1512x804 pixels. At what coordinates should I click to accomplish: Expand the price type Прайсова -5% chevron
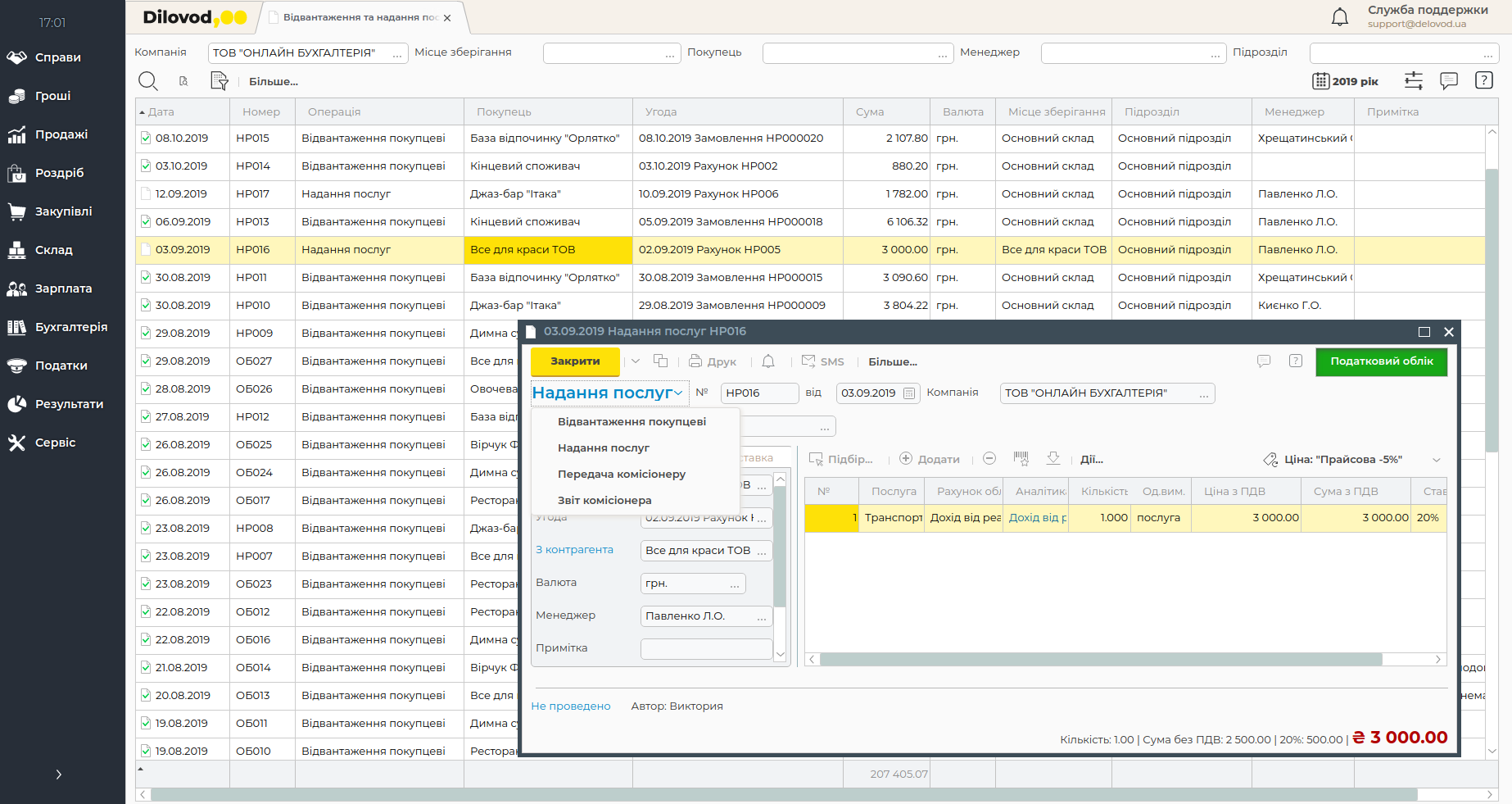[x=1436, y=460]
